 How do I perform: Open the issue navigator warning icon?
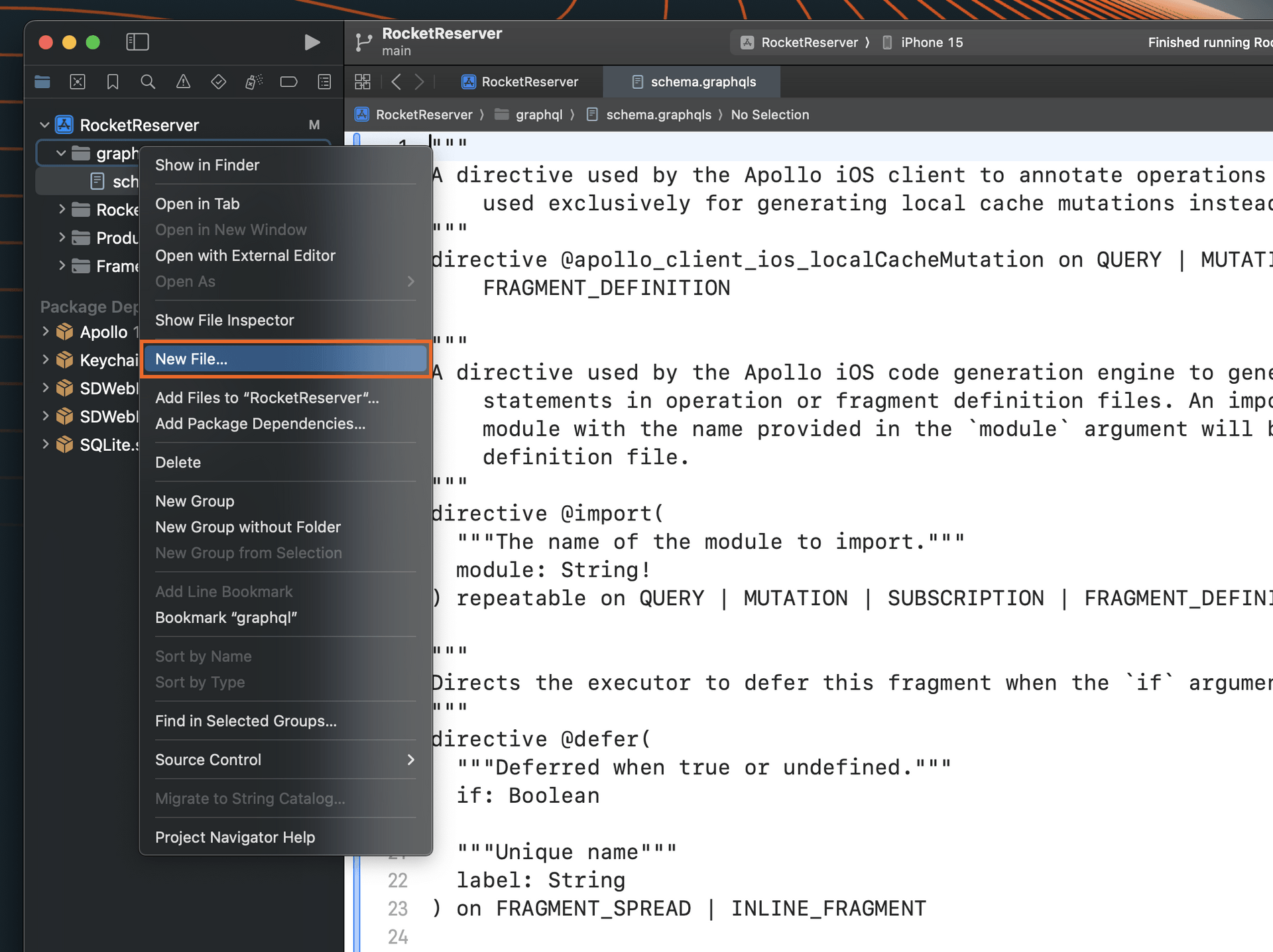coord(183,82)
